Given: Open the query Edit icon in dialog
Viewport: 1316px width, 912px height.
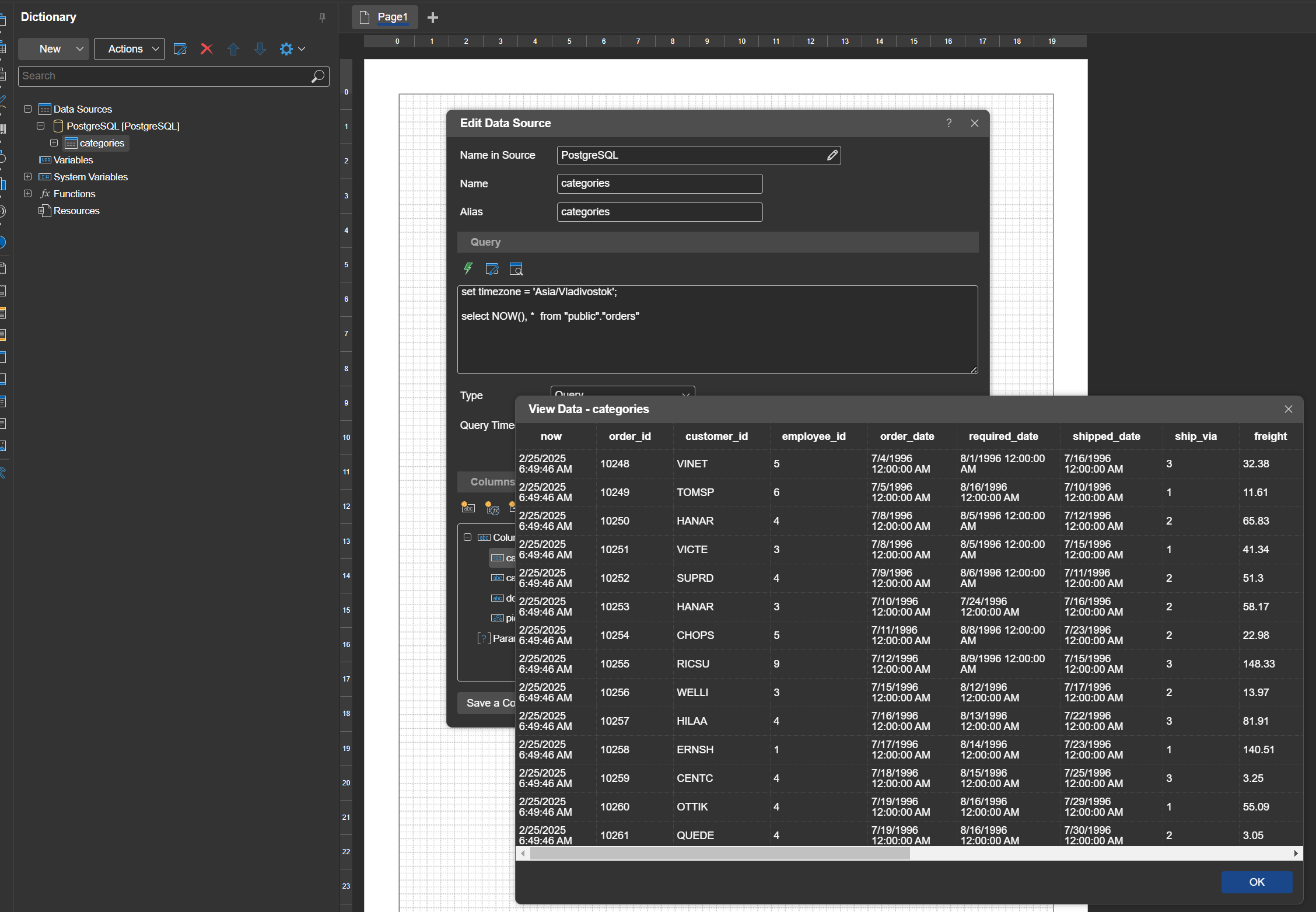Looking at the screenshot, I should tap(492, 268).
